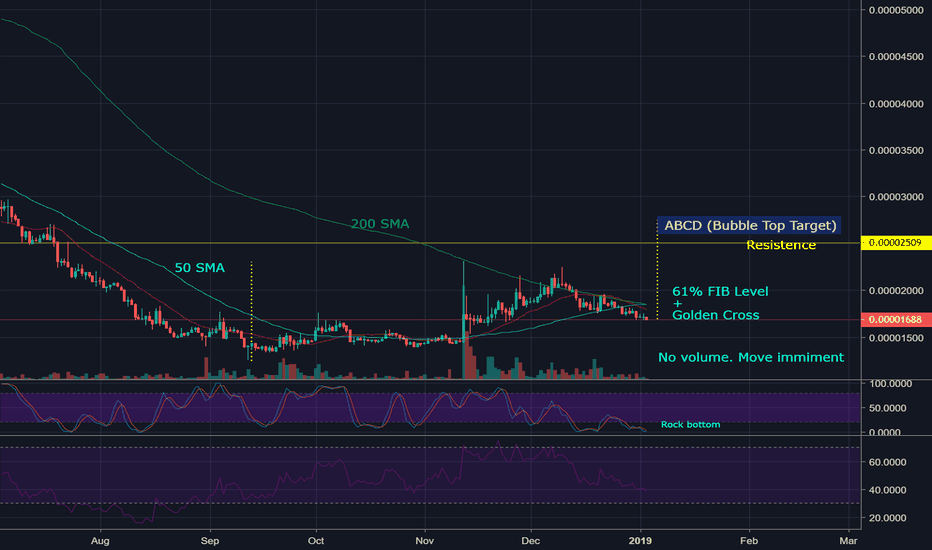The width and height of the screenshot is (932, 550).
Task: Click the yellow horizontal resistance line
Action: pyautogui.click(x=430, y=243)
